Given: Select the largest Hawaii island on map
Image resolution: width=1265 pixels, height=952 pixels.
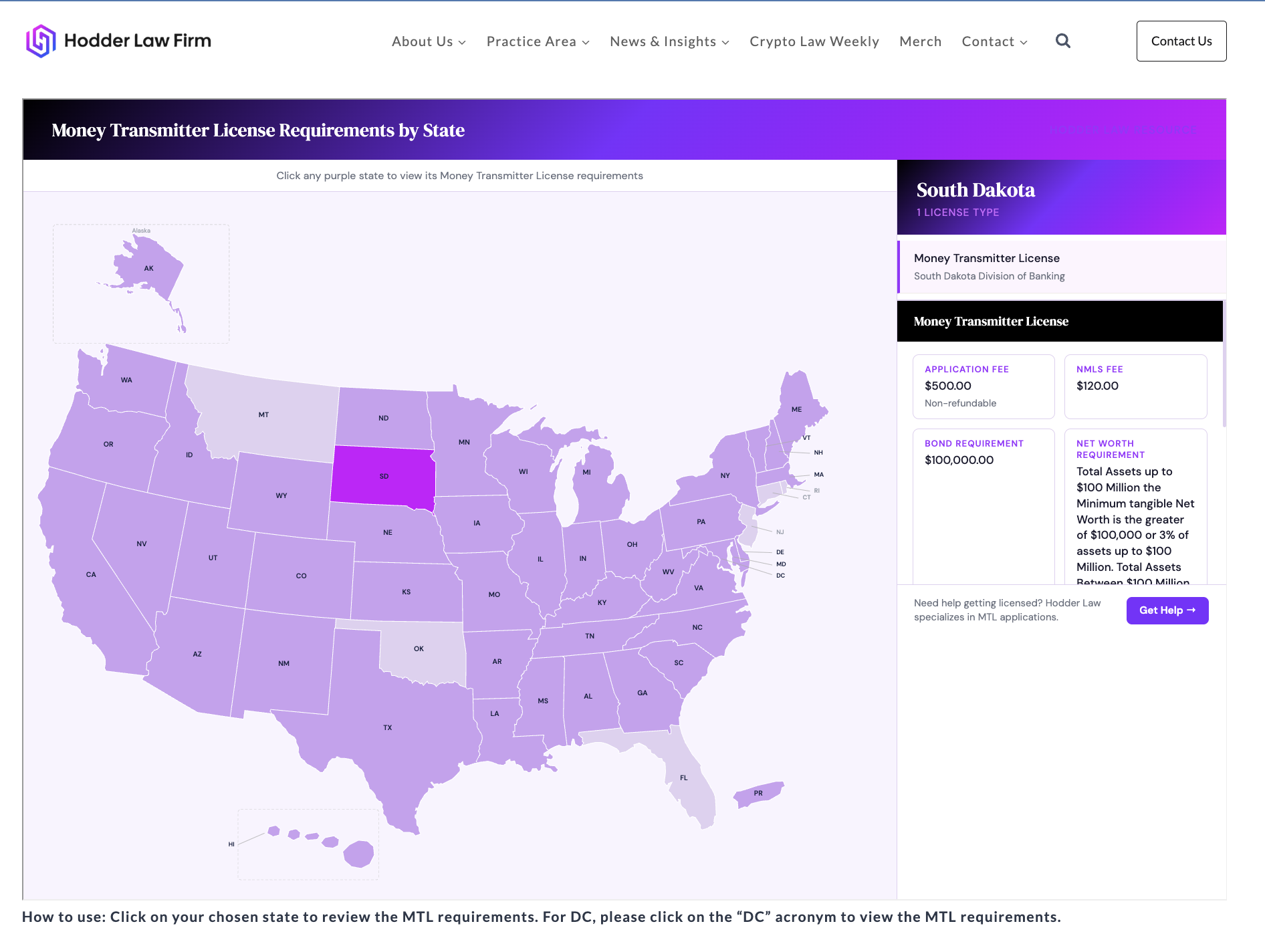Looking at the screenshot, I should point(359,854).
